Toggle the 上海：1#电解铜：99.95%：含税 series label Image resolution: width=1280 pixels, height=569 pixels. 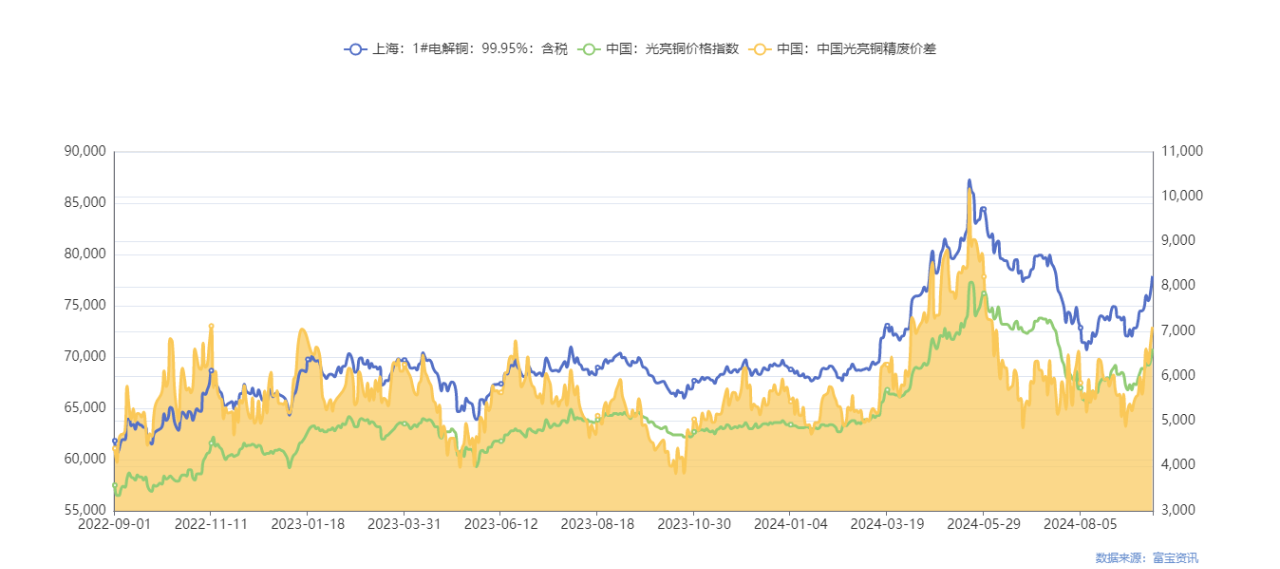[x=469, y=48]
